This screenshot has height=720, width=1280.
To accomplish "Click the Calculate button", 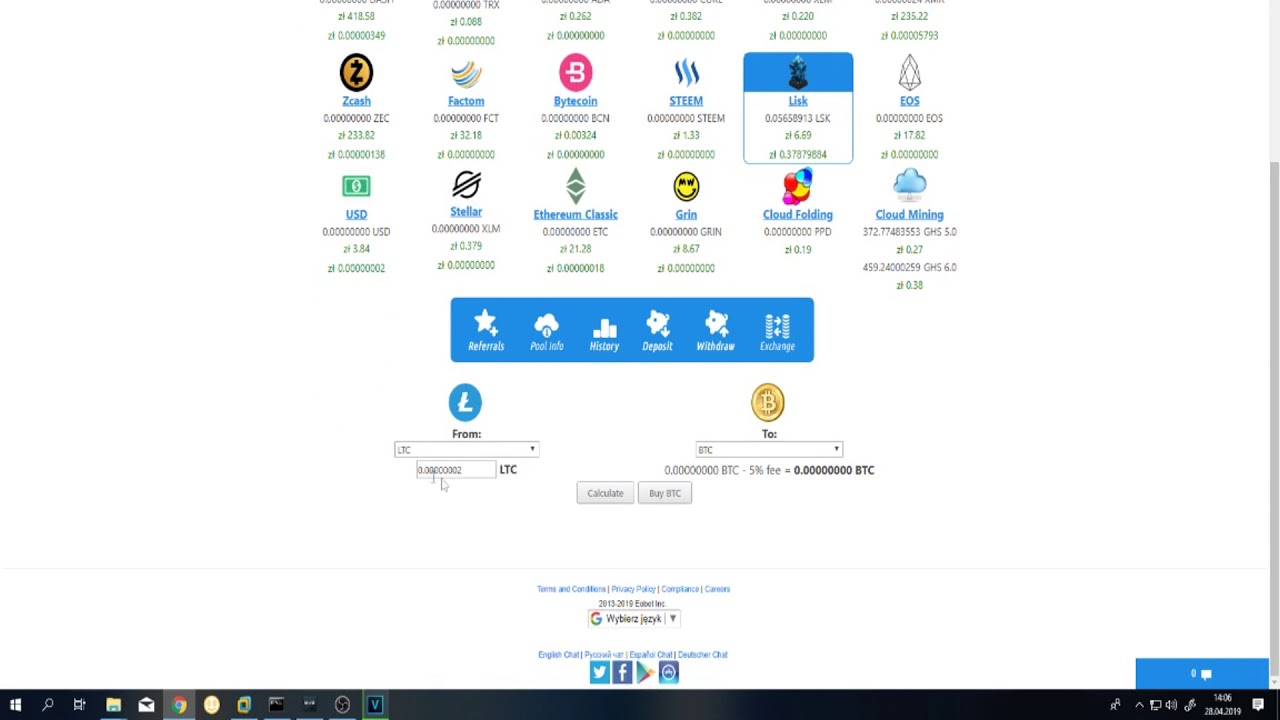I will 605,493.
